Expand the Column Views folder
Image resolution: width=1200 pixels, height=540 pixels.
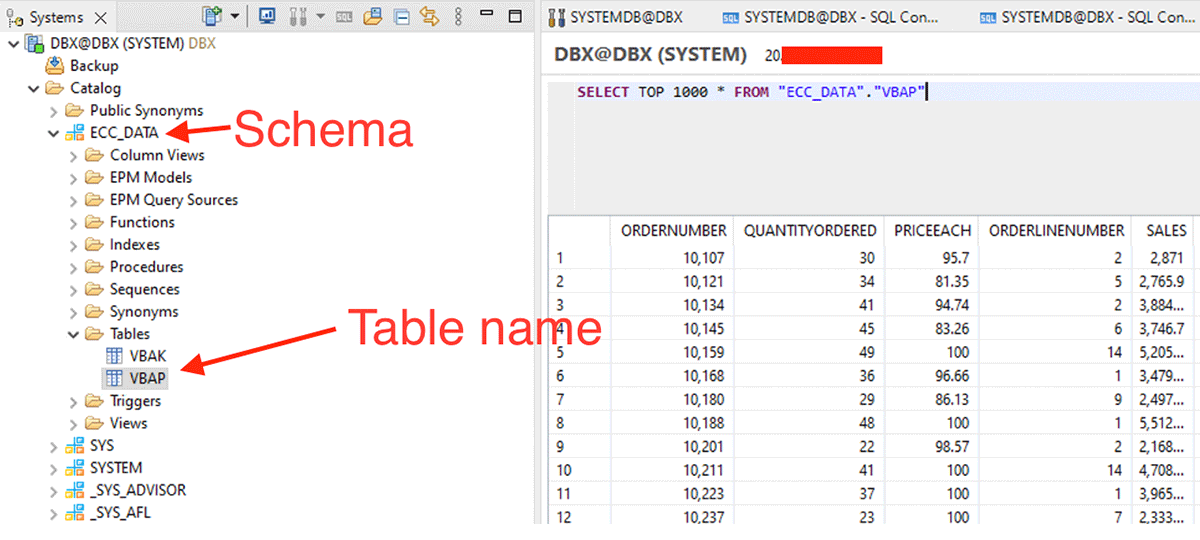(x=73, y=155)
